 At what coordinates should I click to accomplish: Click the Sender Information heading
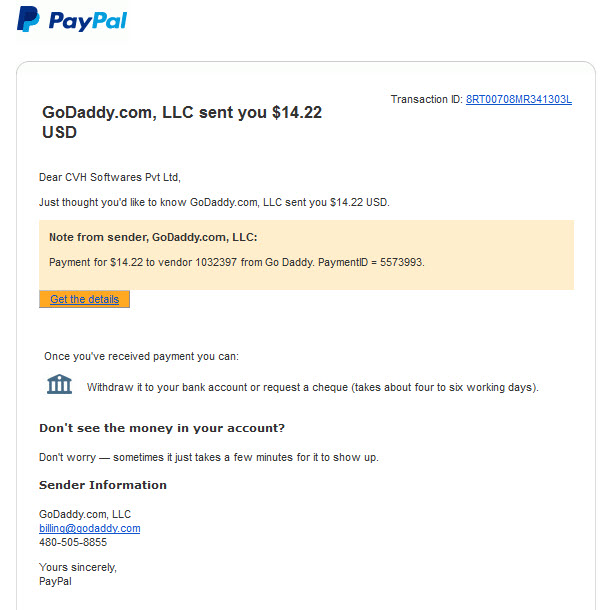(103, 485)
